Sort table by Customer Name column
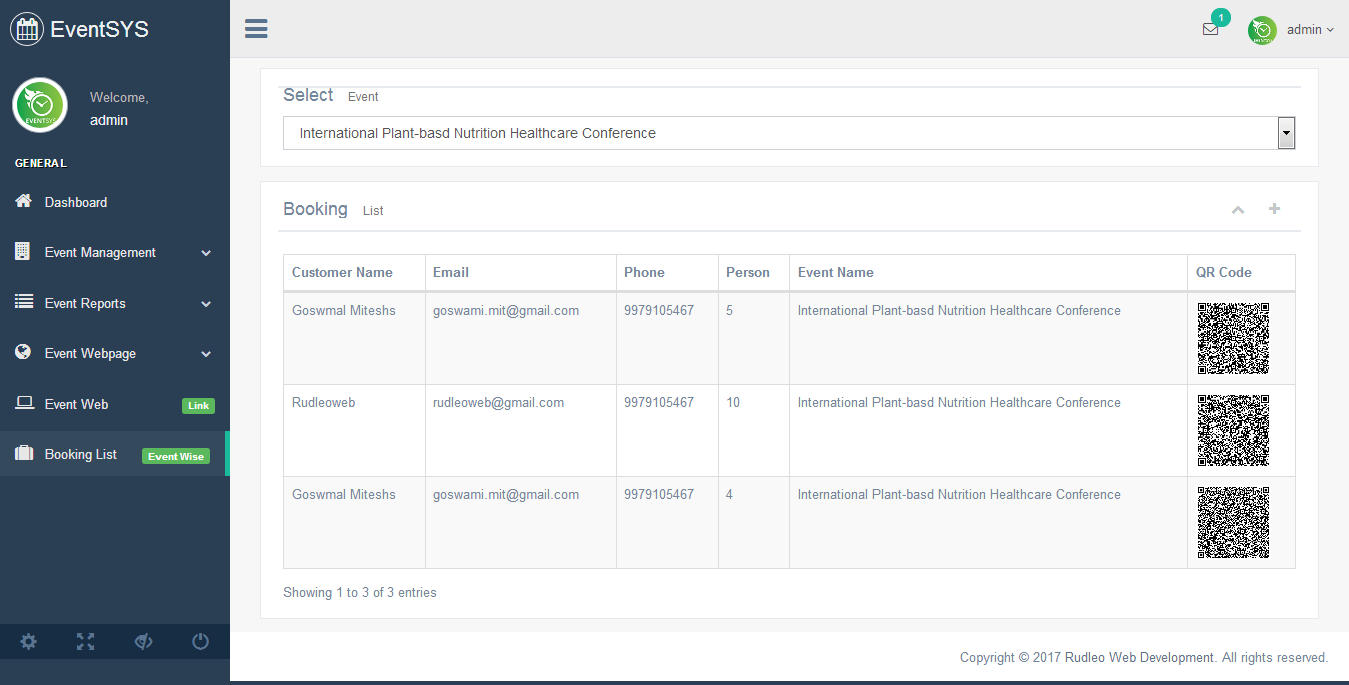The height and width of the screenshot is (685, 1349). point(342,272)
